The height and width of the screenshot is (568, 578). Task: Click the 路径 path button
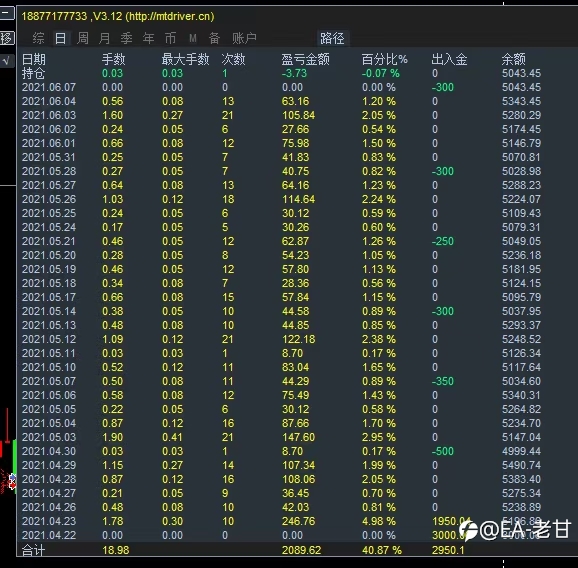point(332,38)
